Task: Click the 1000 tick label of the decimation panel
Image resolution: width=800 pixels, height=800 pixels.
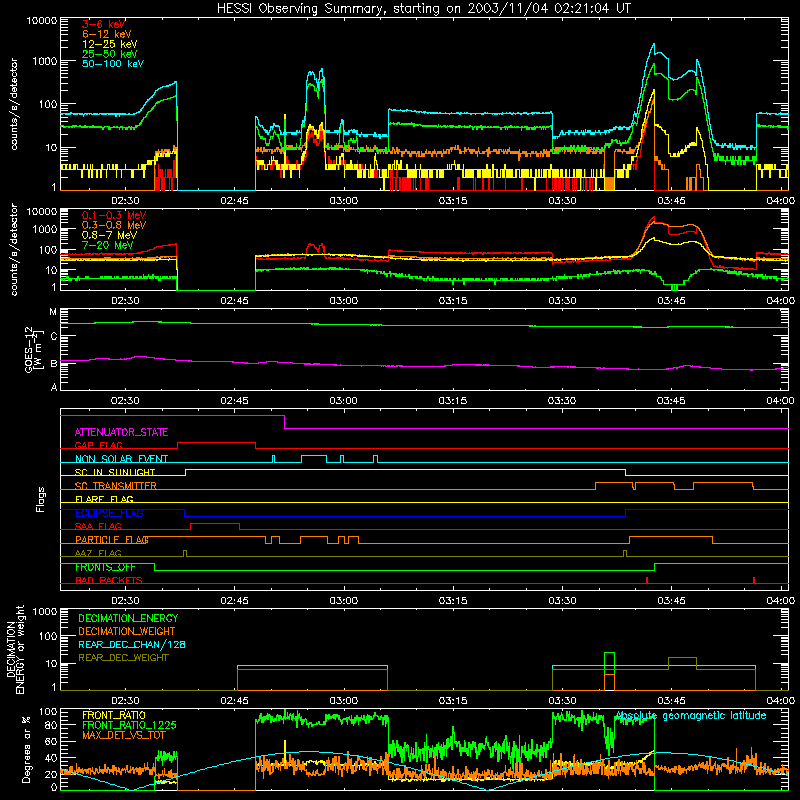Action: point(45,611)
